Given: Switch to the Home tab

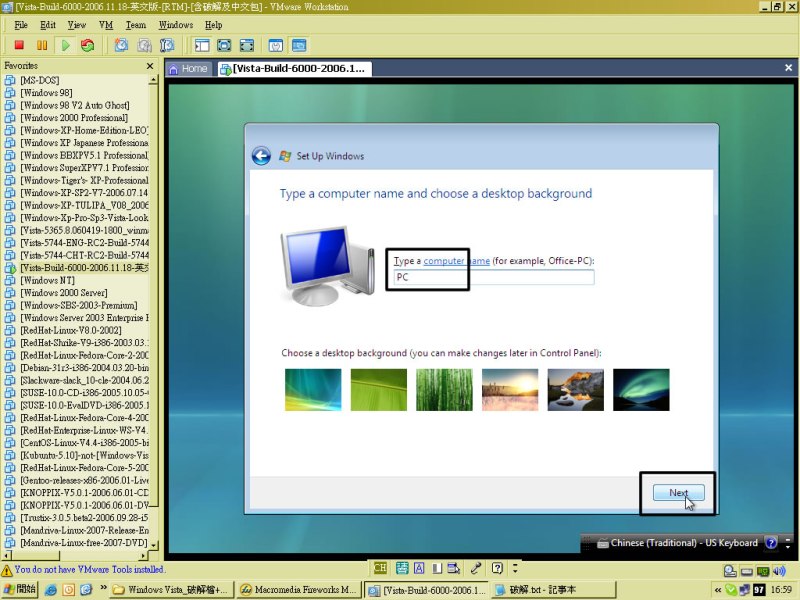Looking at the screenshot, I should coord(188,69).
